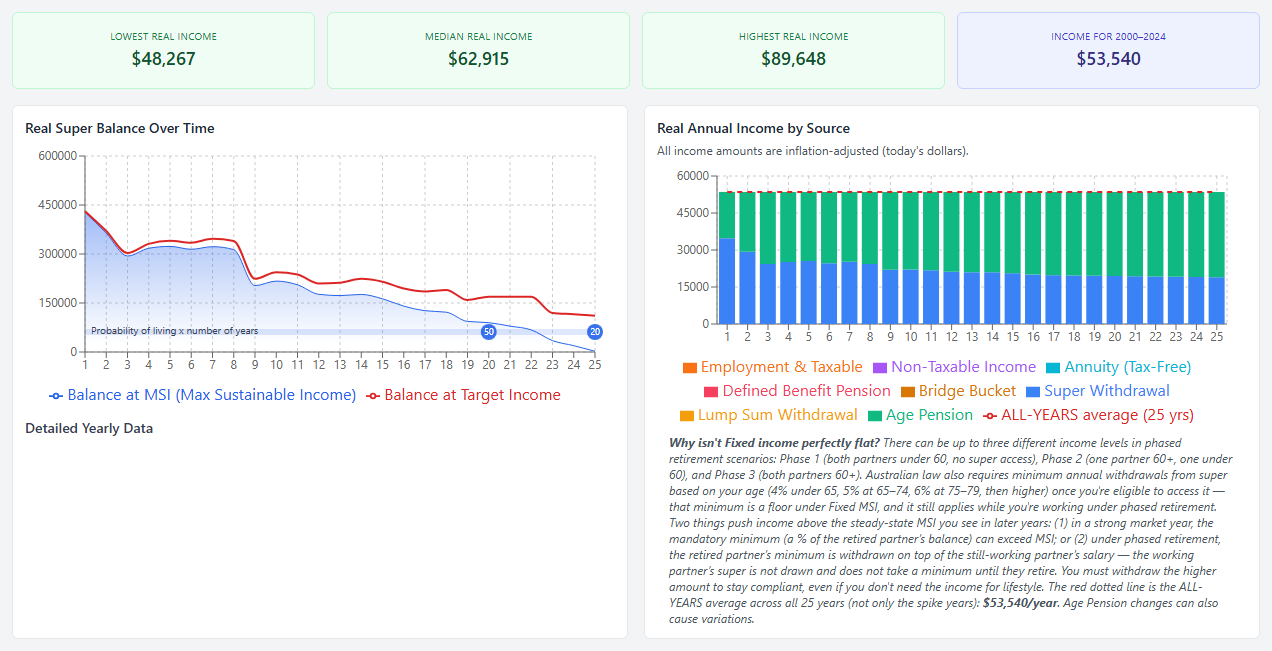Click the 'Why isn't Fixed income perfectly flat?' text

tap(775, 442)
